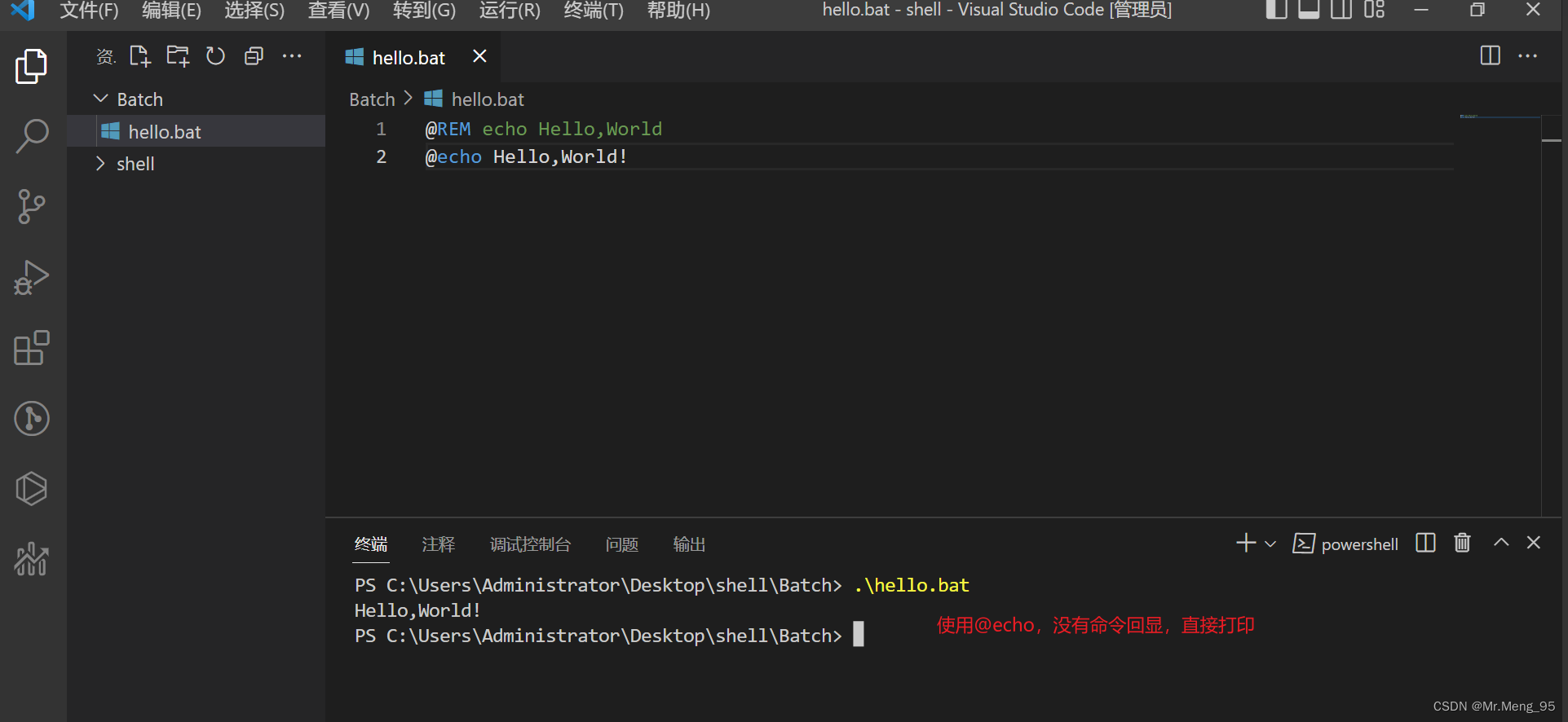1568x722 pixels.
Task: Maximize the terminal panel size
Action: [1500, 543]
